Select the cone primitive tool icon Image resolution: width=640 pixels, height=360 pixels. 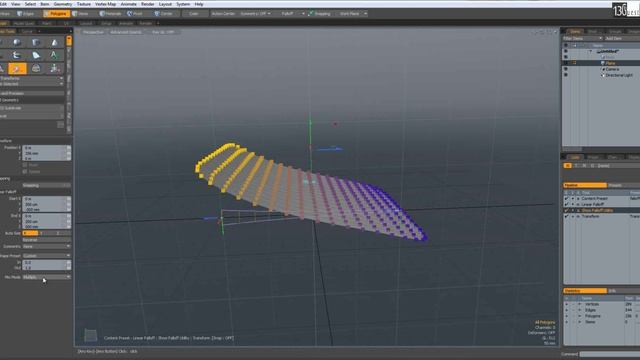click(54, 42)
